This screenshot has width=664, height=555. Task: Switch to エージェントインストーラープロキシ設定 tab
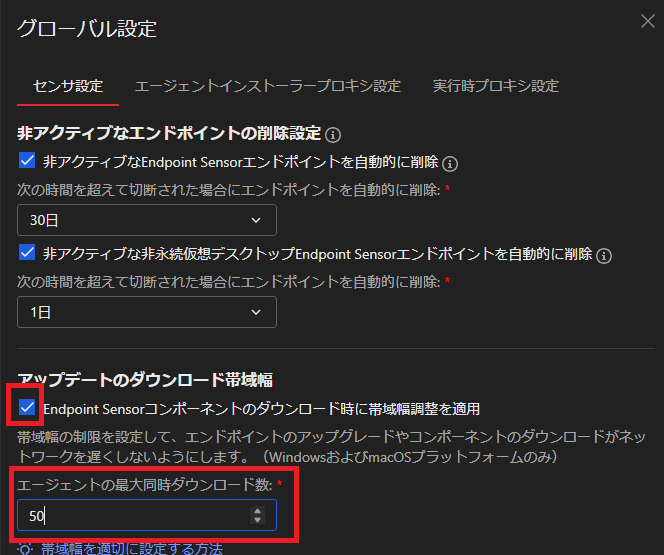tap(267, 86)
